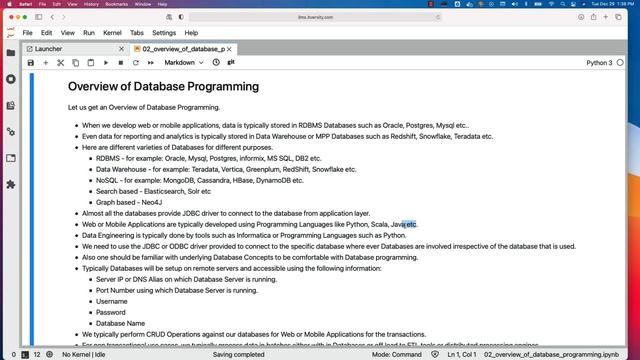Click the privacy shield icon near address bar
Viewport: 640px width, 360px height.
[181, 17]
